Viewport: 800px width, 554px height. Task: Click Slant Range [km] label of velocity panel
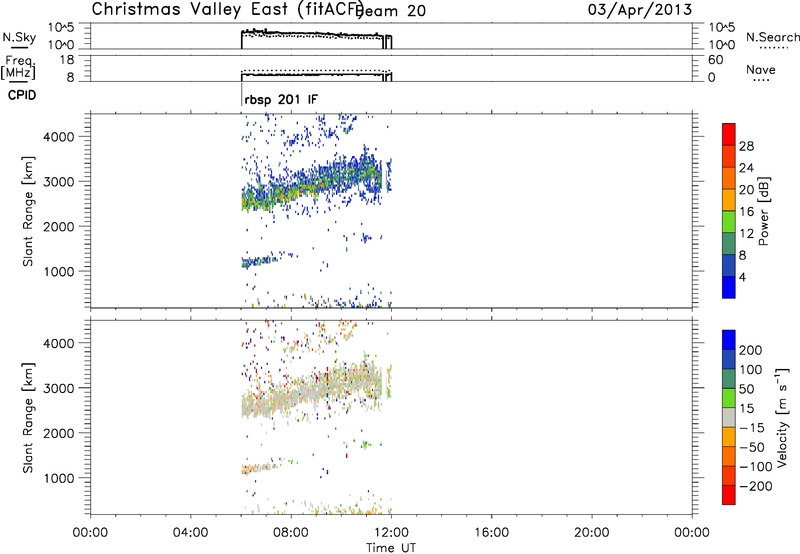pos(28,418)
